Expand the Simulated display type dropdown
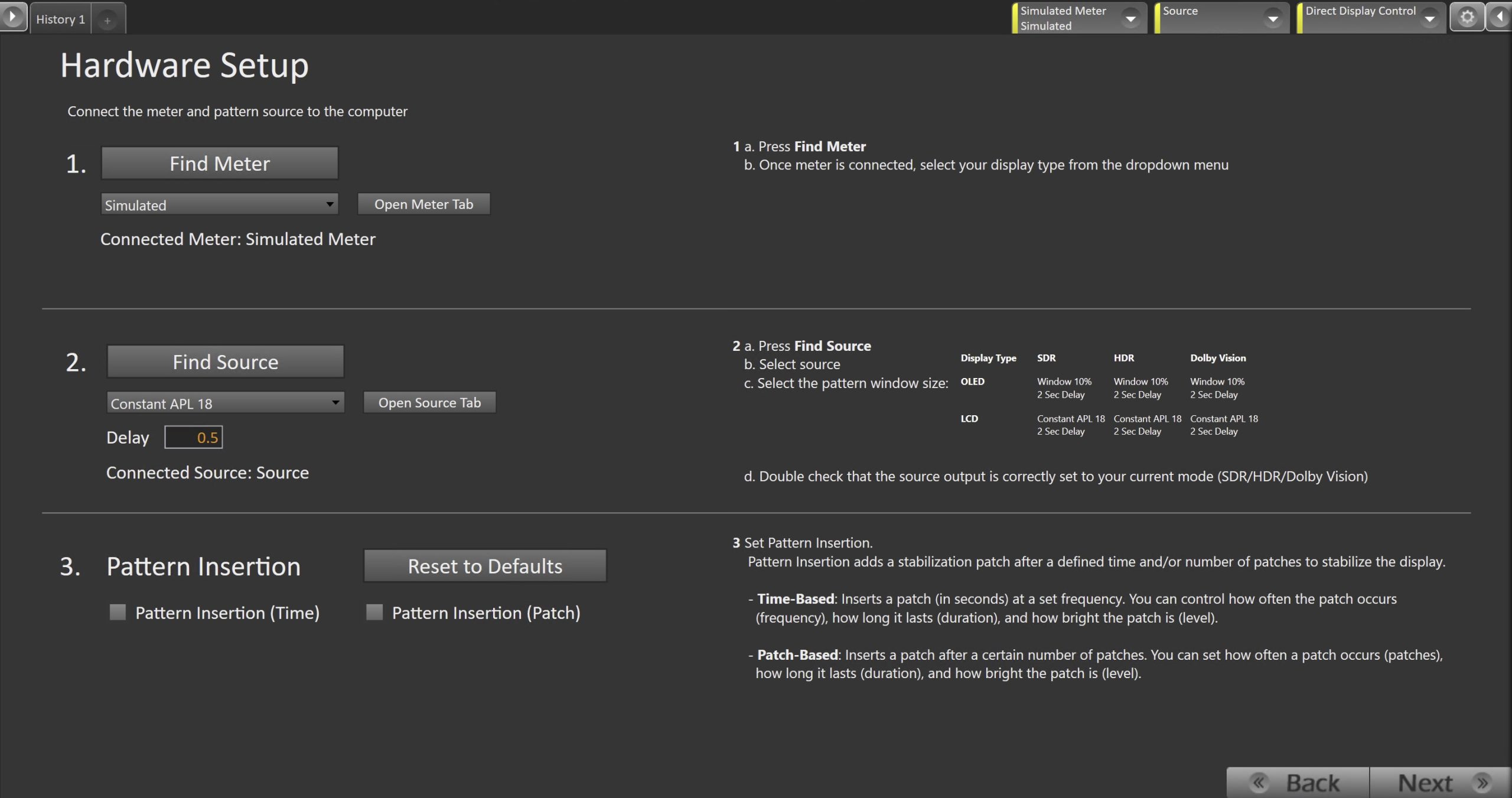The height and width of the screenshot is (798, 1512). [x=330, y=204]
